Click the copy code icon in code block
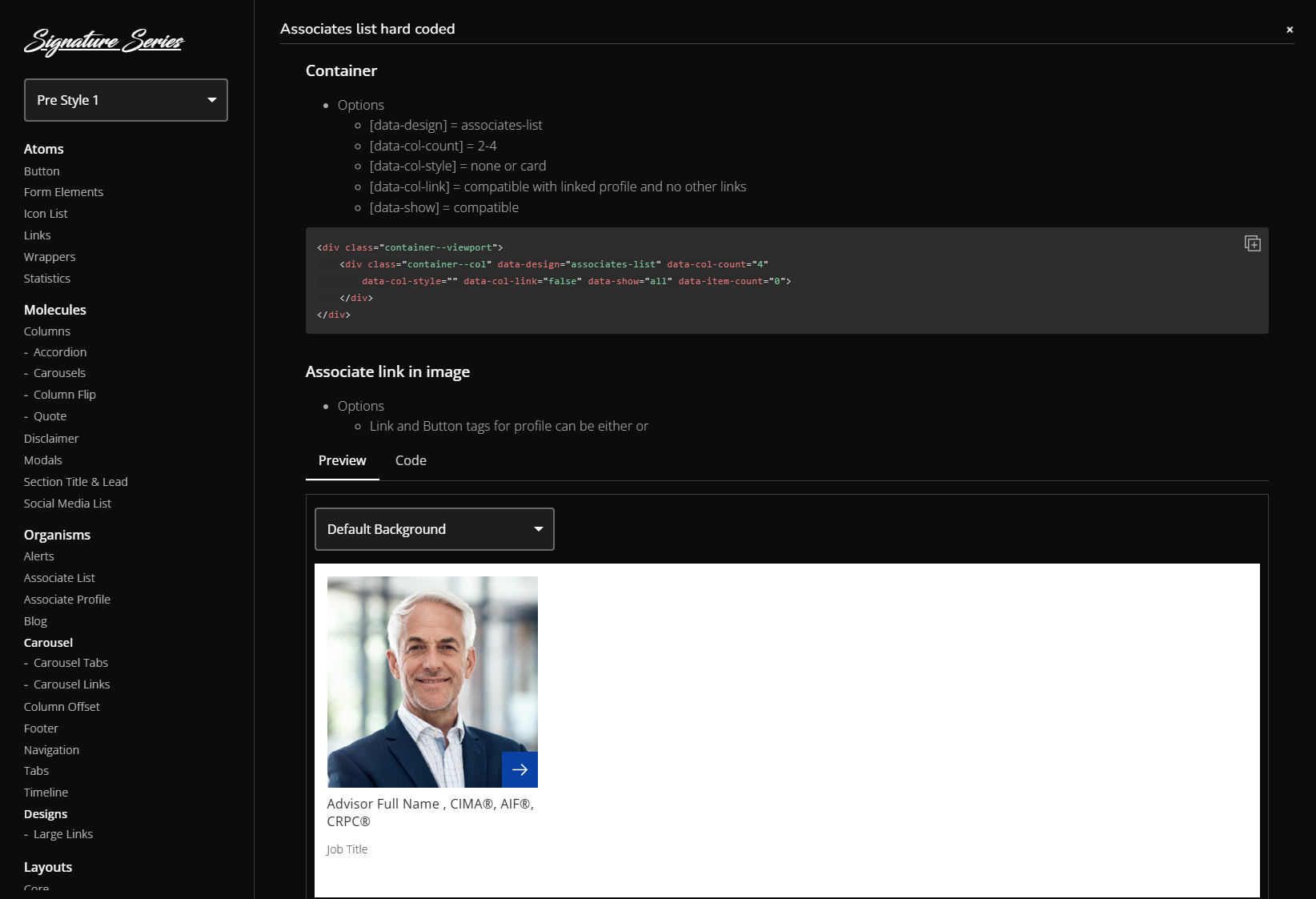 pos(1252,243)
